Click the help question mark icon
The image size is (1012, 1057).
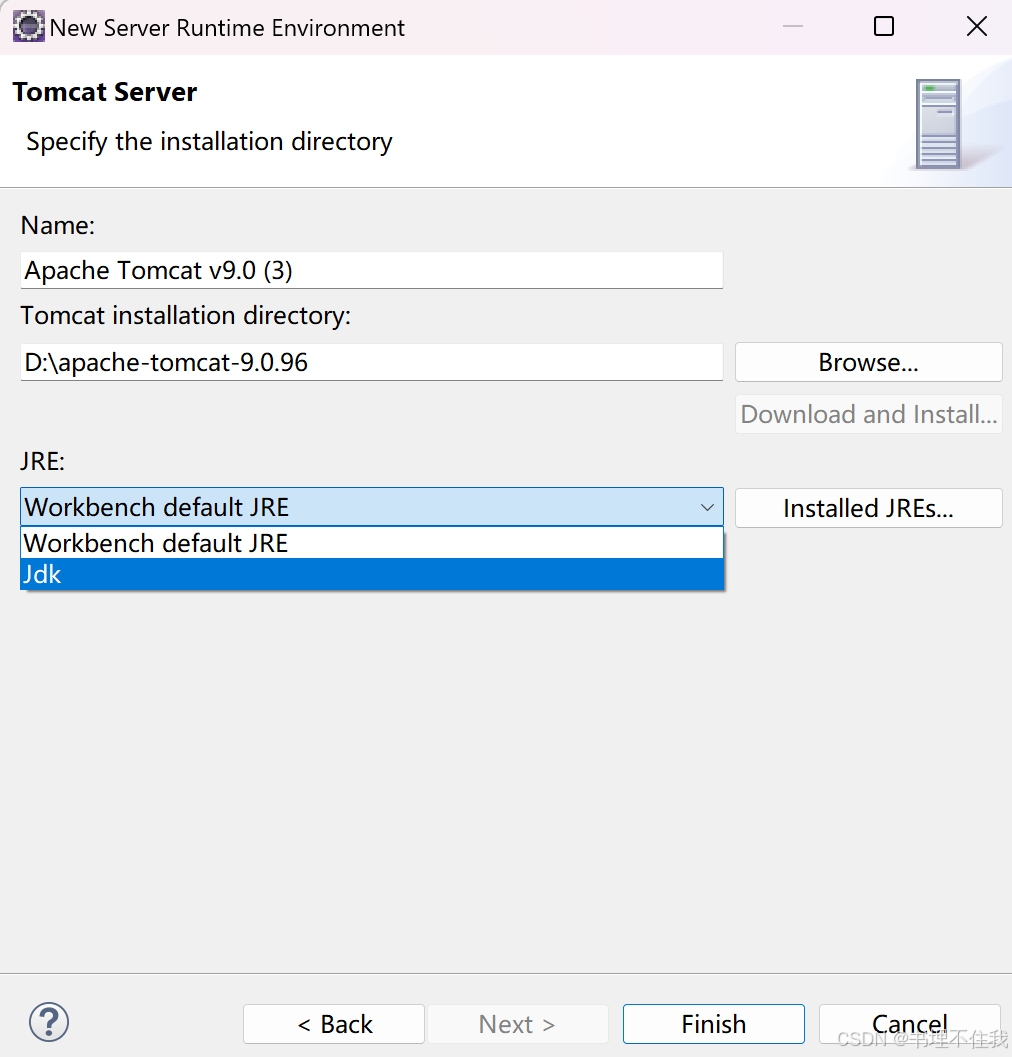click(49, 1022)
